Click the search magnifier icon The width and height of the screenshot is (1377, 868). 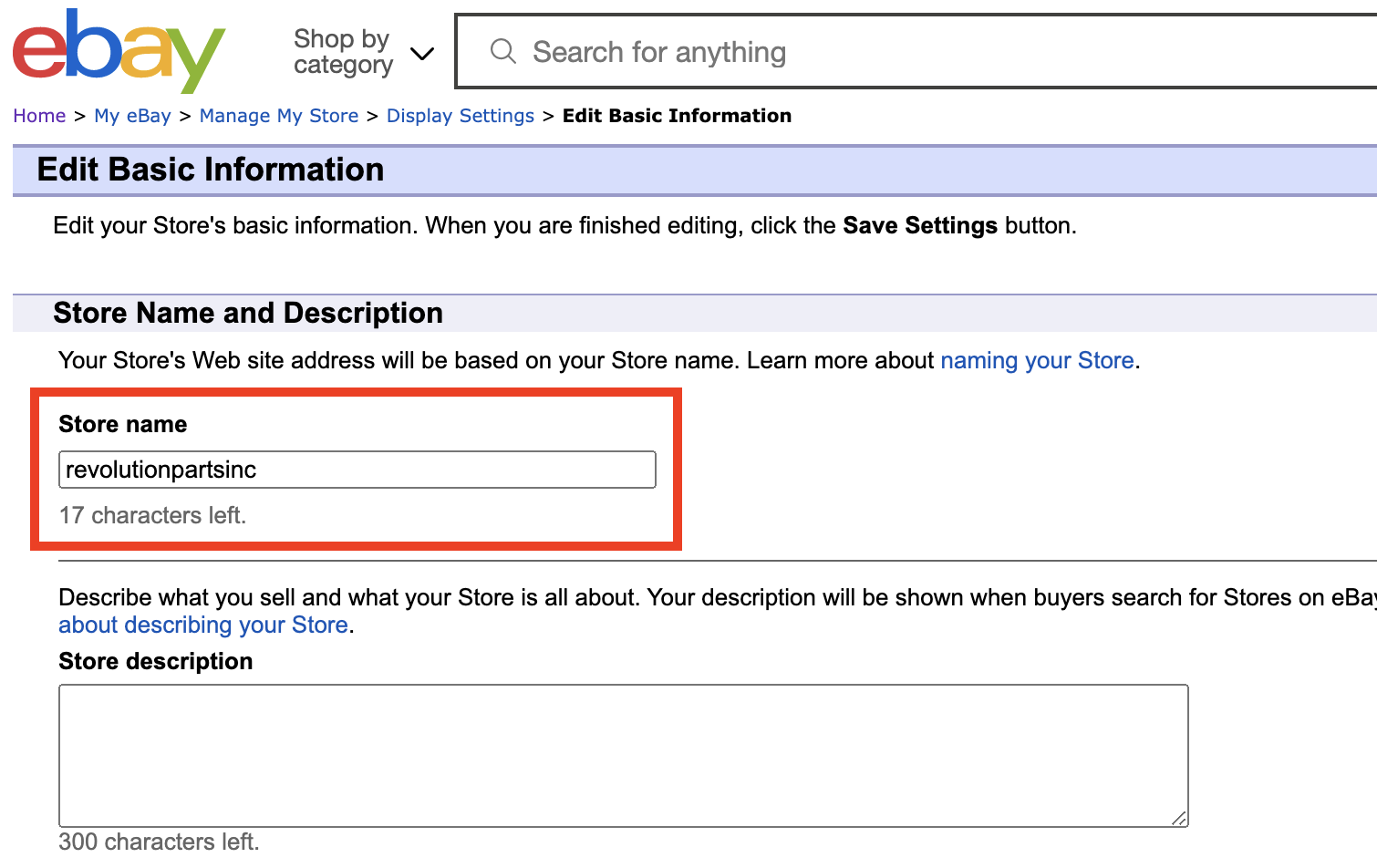click(503, 51)
